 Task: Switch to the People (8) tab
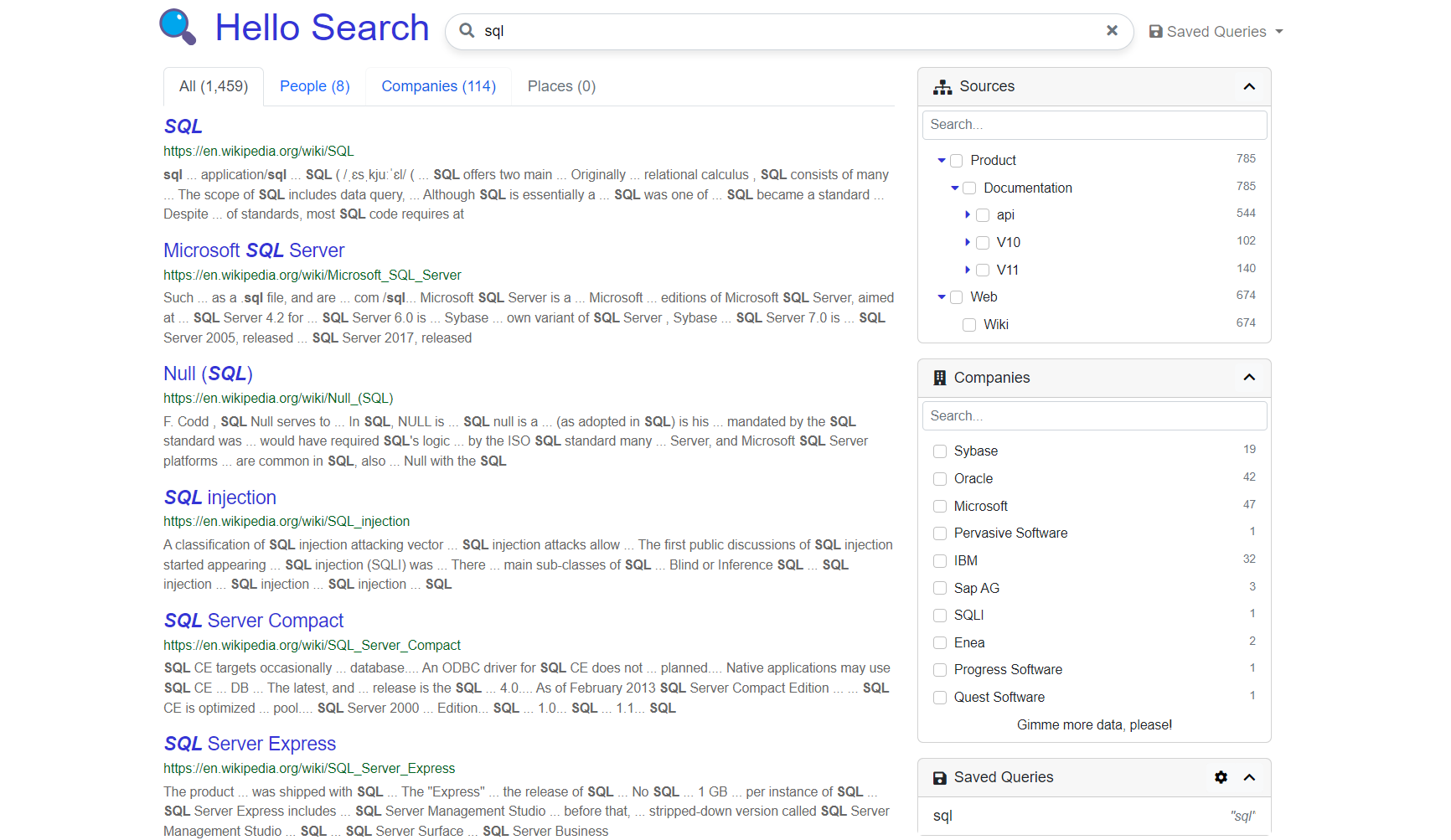314,86
